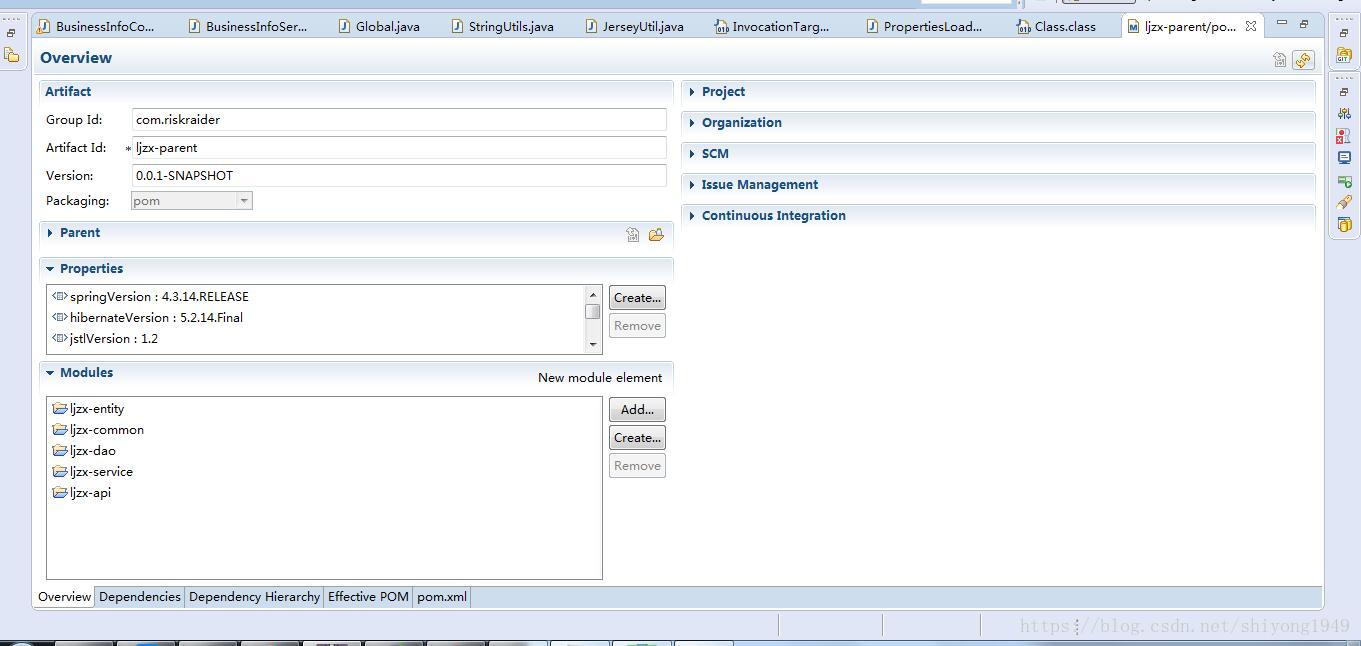Click the springVersion property tag icon
The image size is (1361, 646).
(x=59, y=296)
